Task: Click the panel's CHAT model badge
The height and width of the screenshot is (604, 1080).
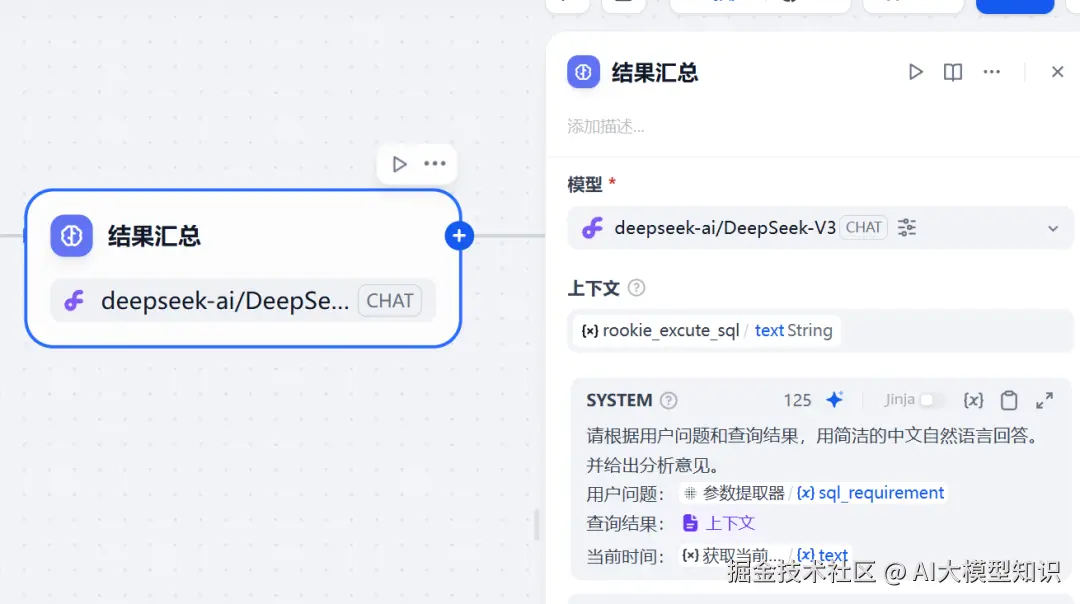Action: (863, 227)
